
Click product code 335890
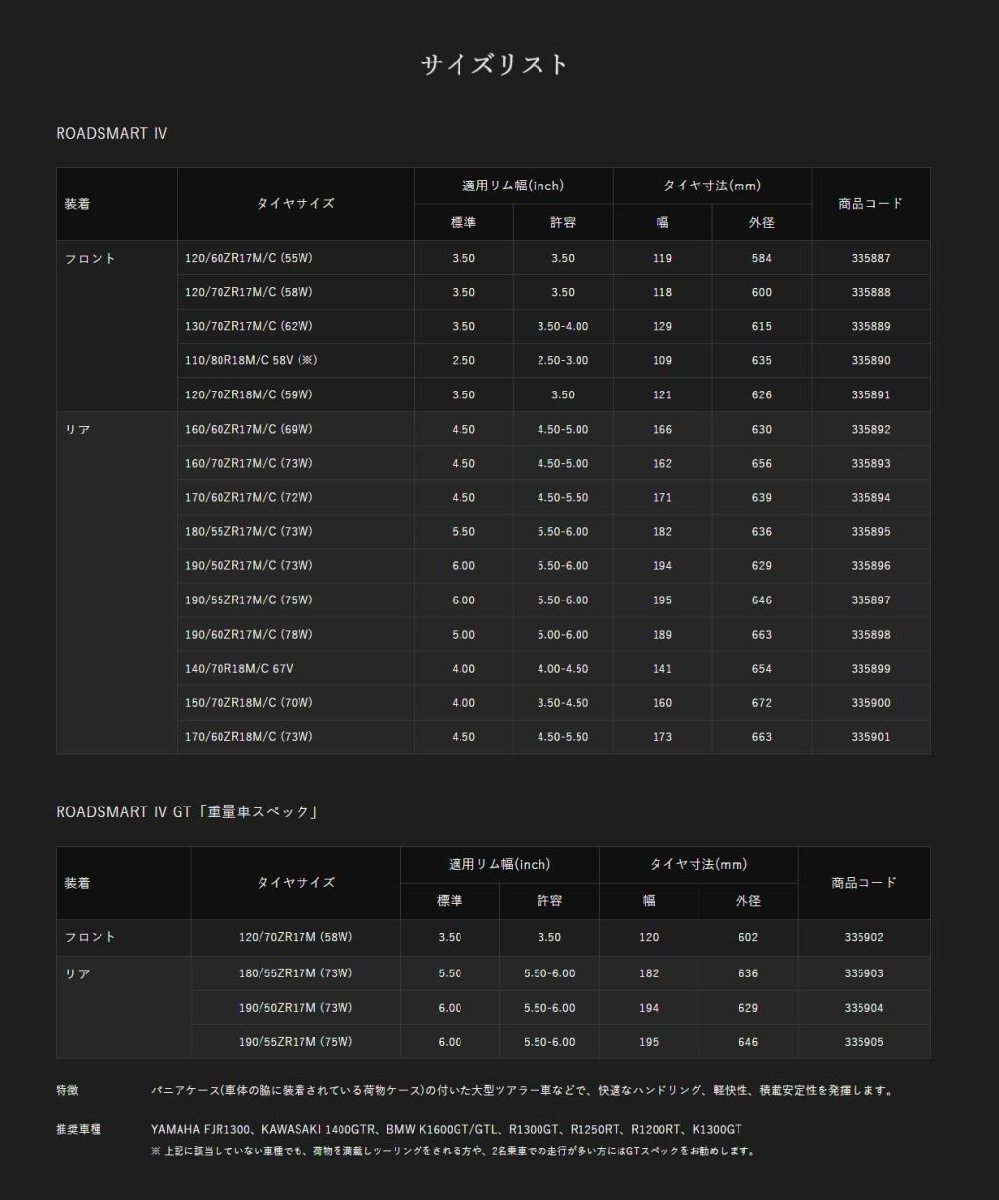coord(871,360)
